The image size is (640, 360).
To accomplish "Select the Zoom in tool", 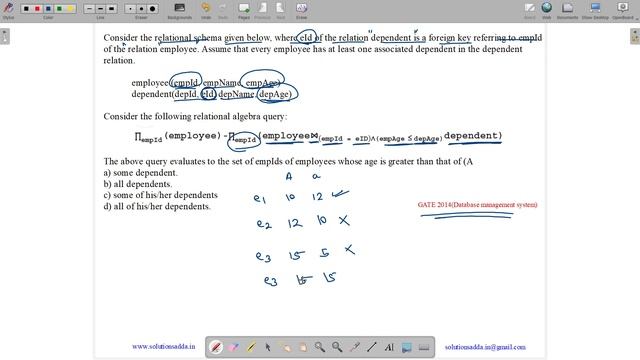I will [x=320, y=347].
